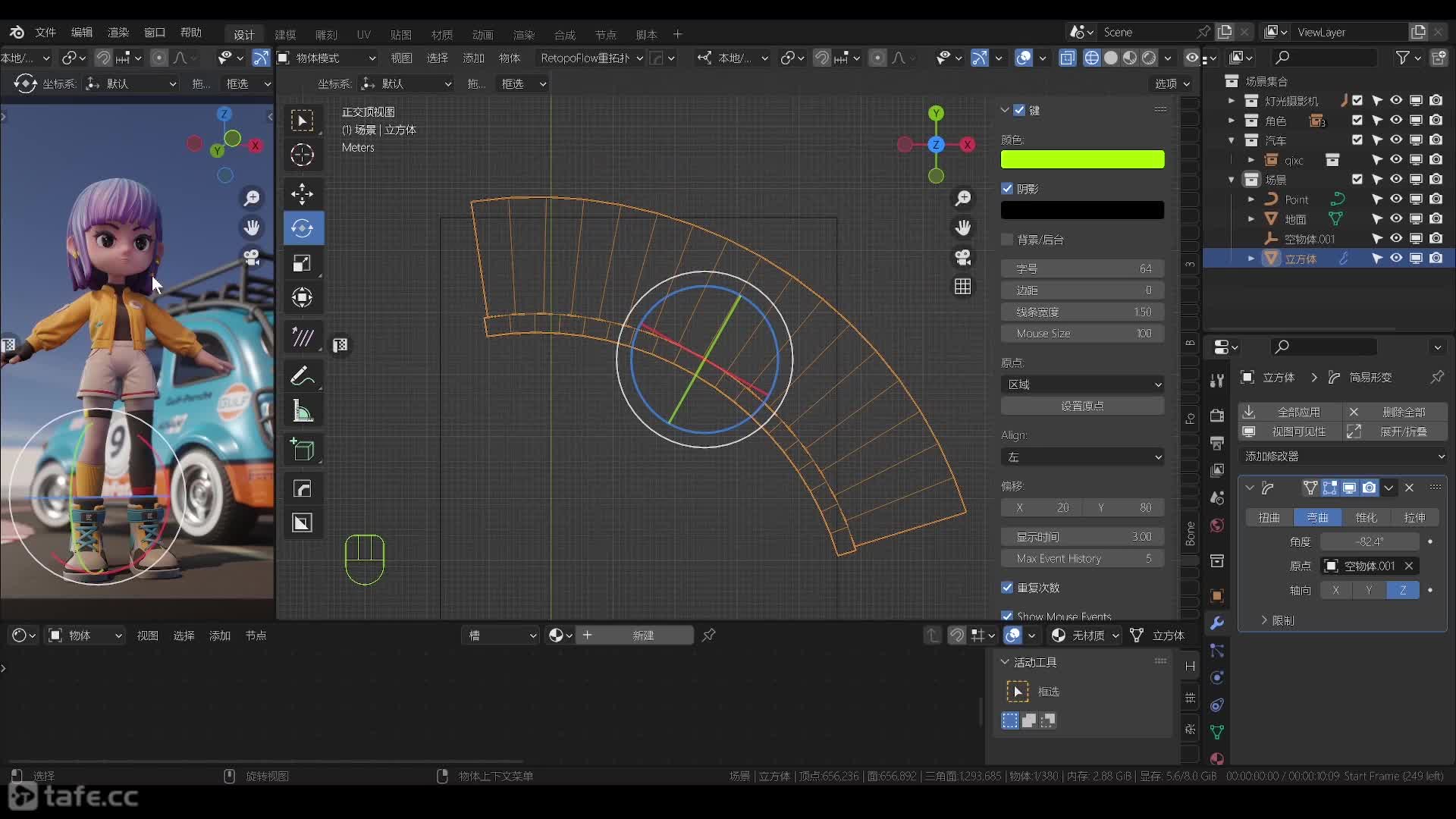Enable the 背景/后台 checkbox
1456x819 pixels.
[1007, 240]
